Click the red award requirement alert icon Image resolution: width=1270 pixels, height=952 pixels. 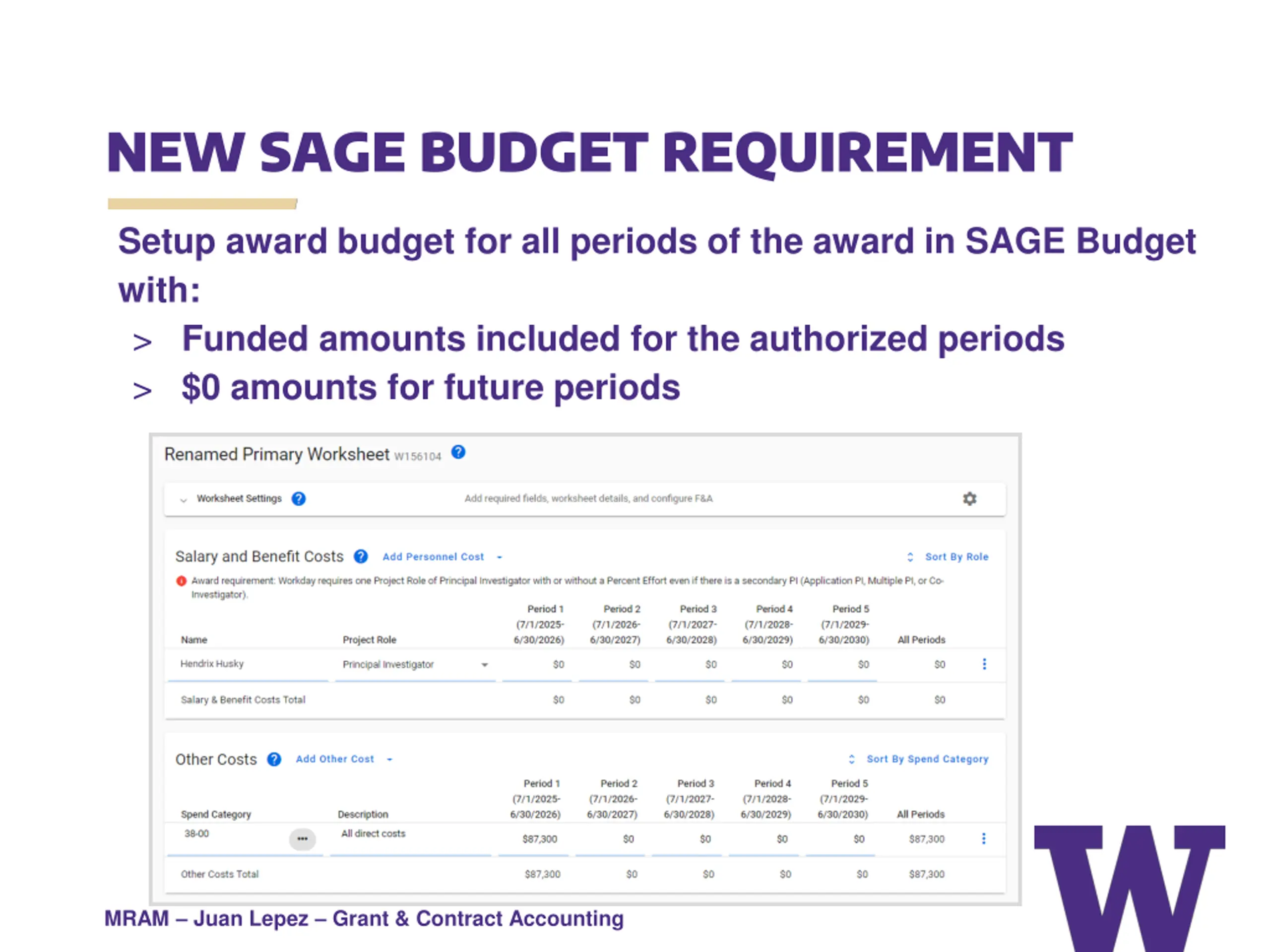coord(182,581)
